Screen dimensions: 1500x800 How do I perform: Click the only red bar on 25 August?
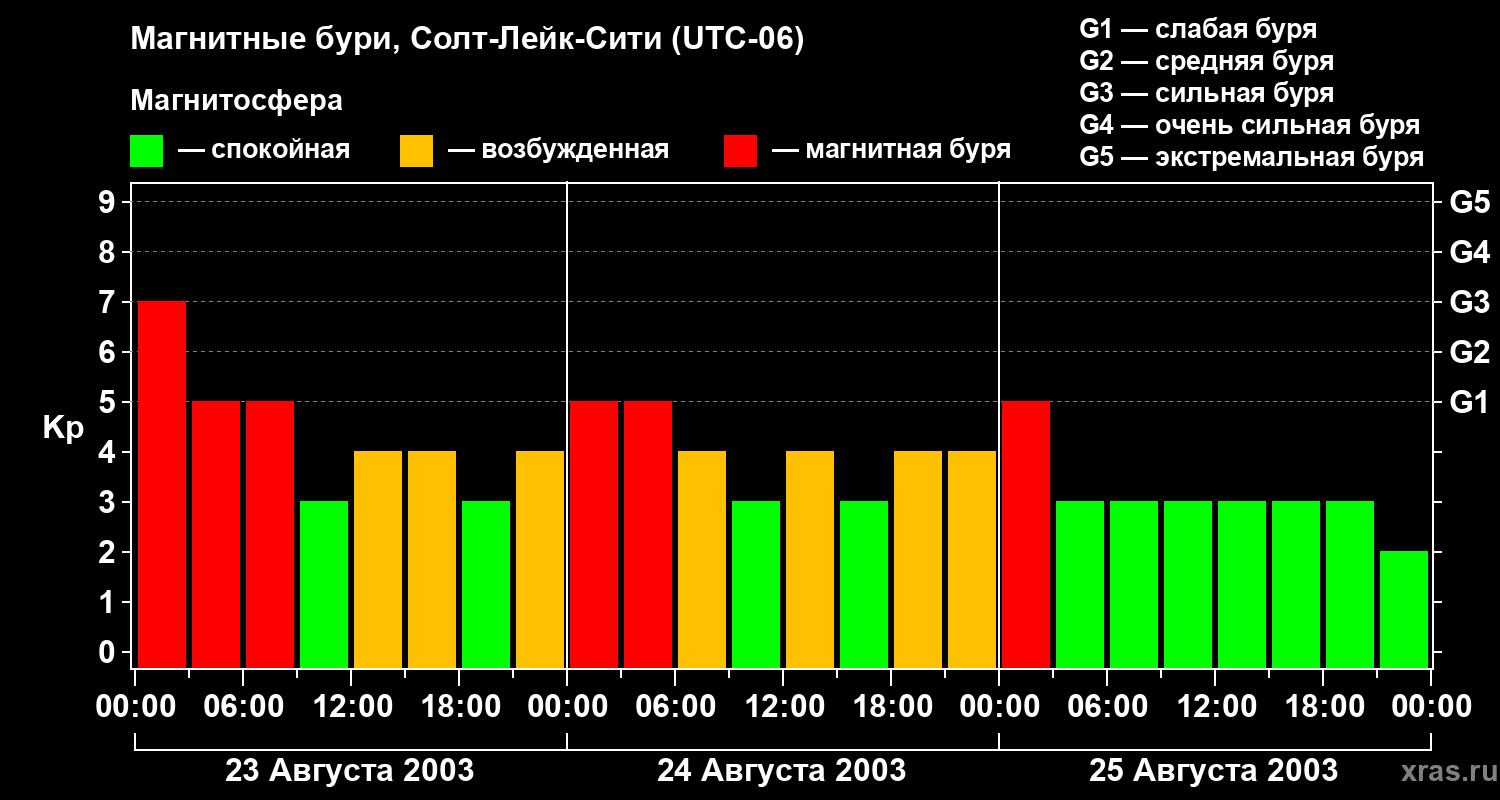[1026, 534]
